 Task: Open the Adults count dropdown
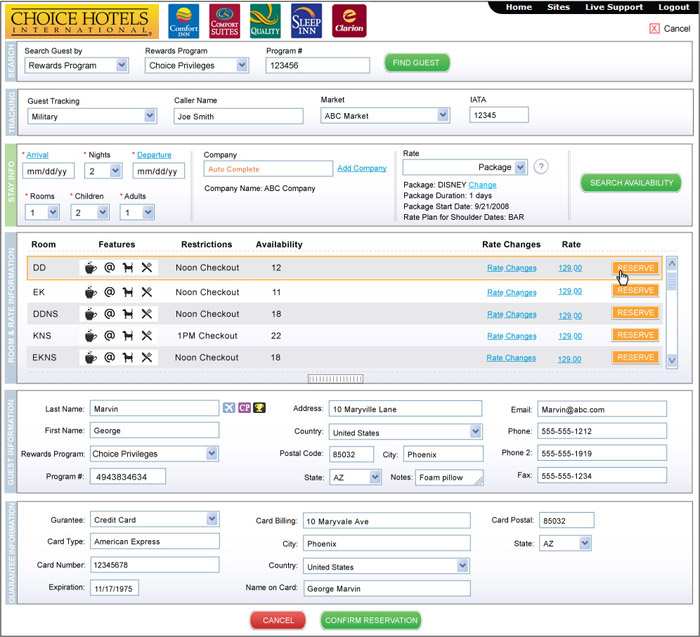tap(149, 212)
